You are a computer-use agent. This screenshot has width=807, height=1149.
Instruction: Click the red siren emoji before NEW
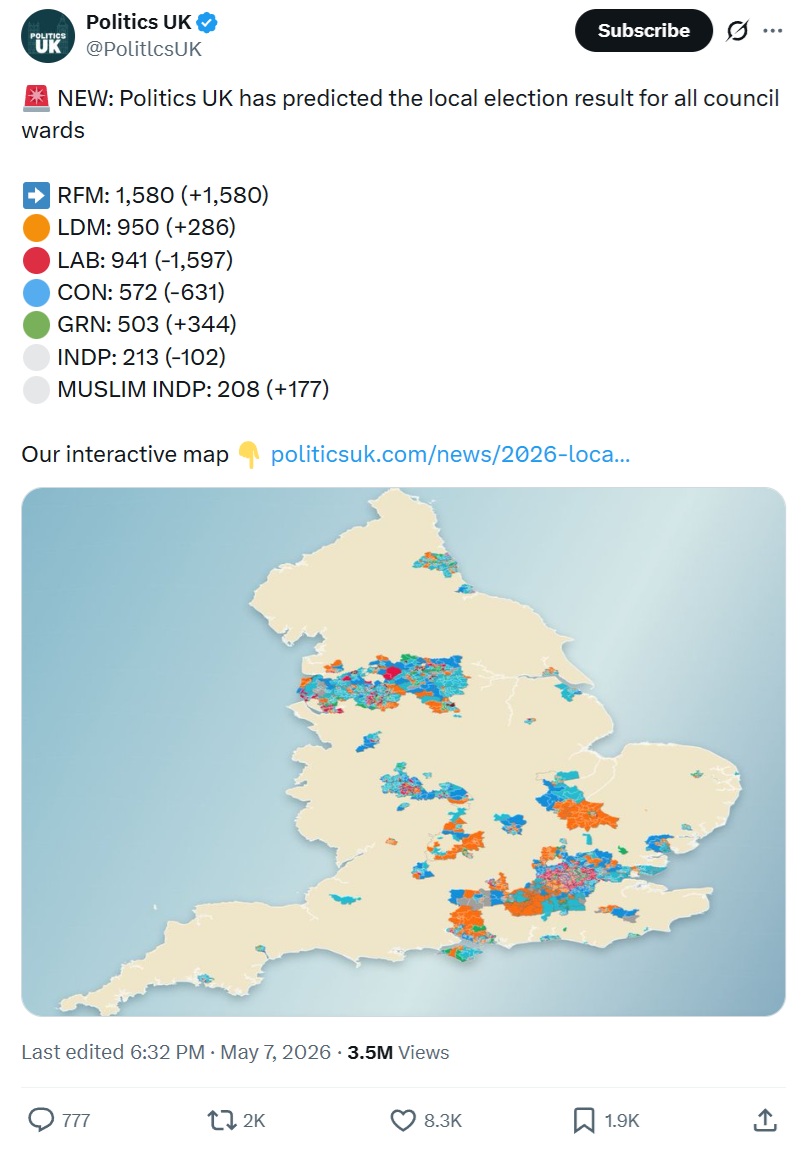click(36, 98)
